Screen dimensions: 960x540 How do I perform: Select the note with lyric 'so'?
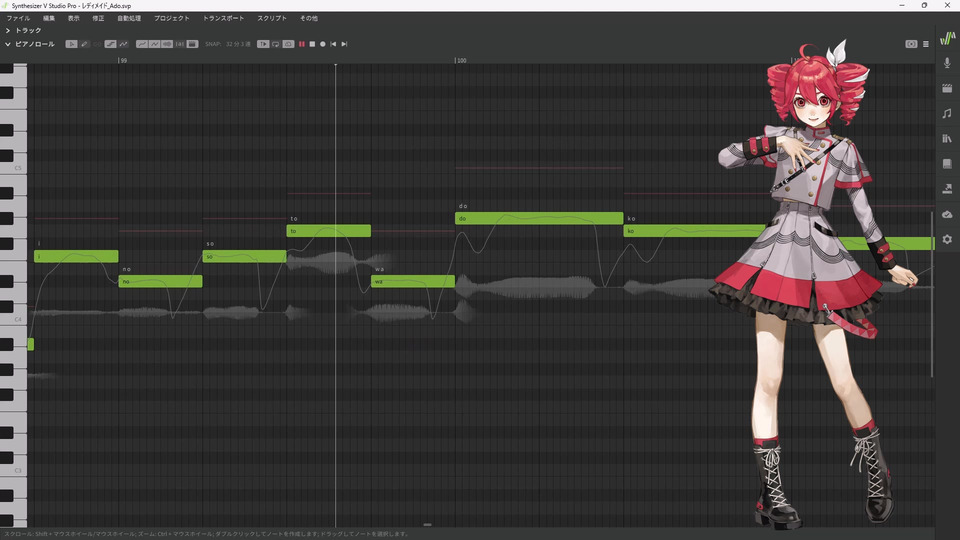tap(244, 256)
